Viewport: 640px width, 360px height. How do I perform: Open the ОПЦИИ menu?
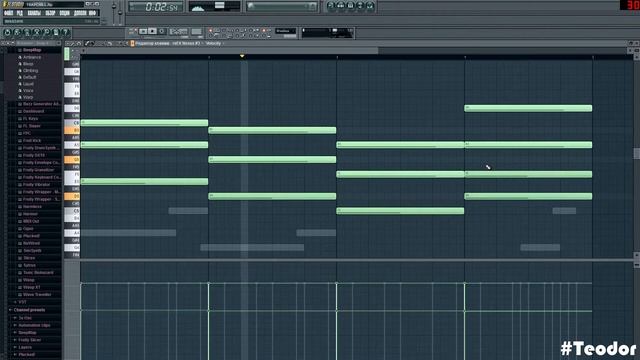tap(64, 13)
